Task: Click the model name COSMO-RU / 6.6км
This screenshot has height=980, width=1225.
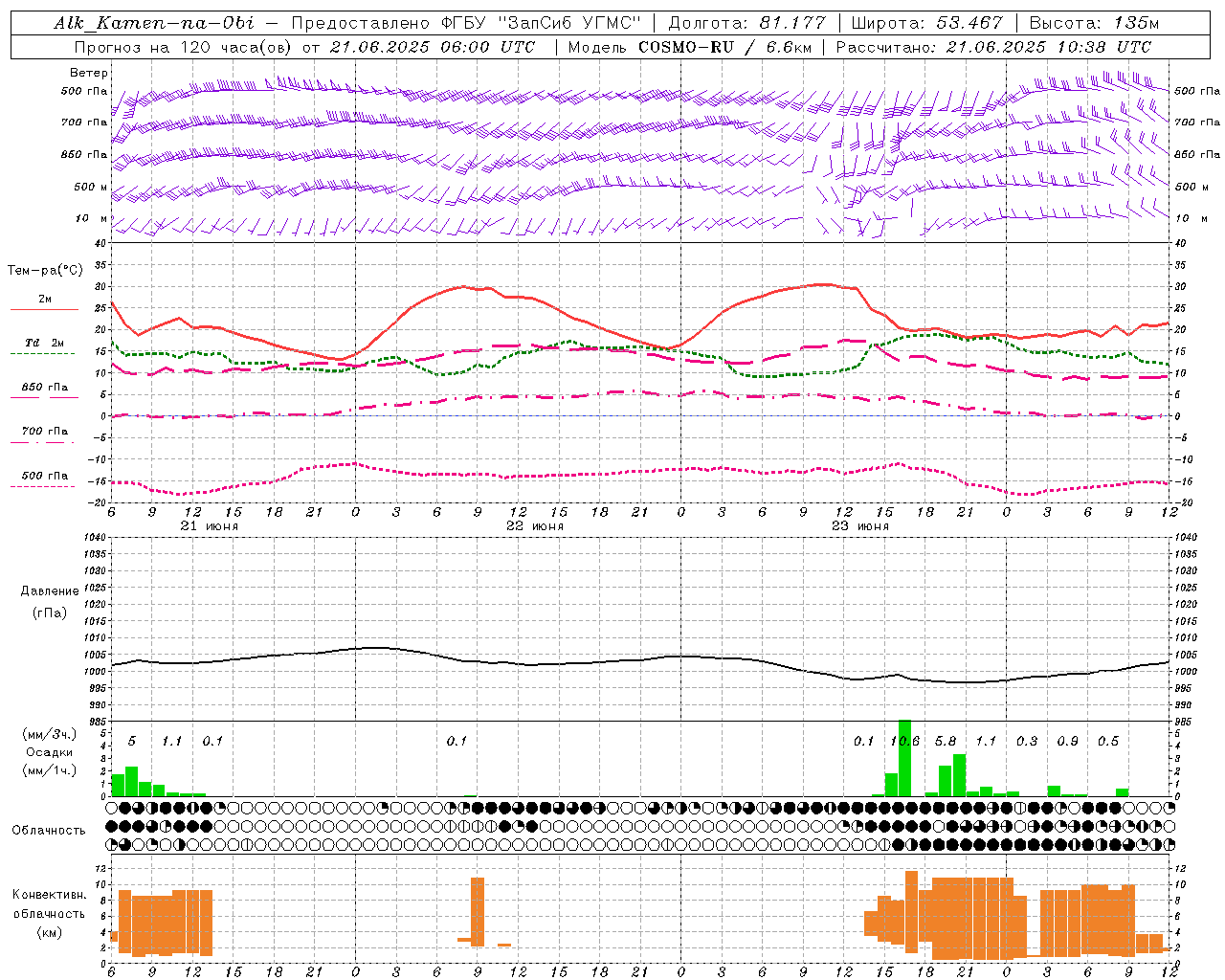Action: (x=724, y=47)
